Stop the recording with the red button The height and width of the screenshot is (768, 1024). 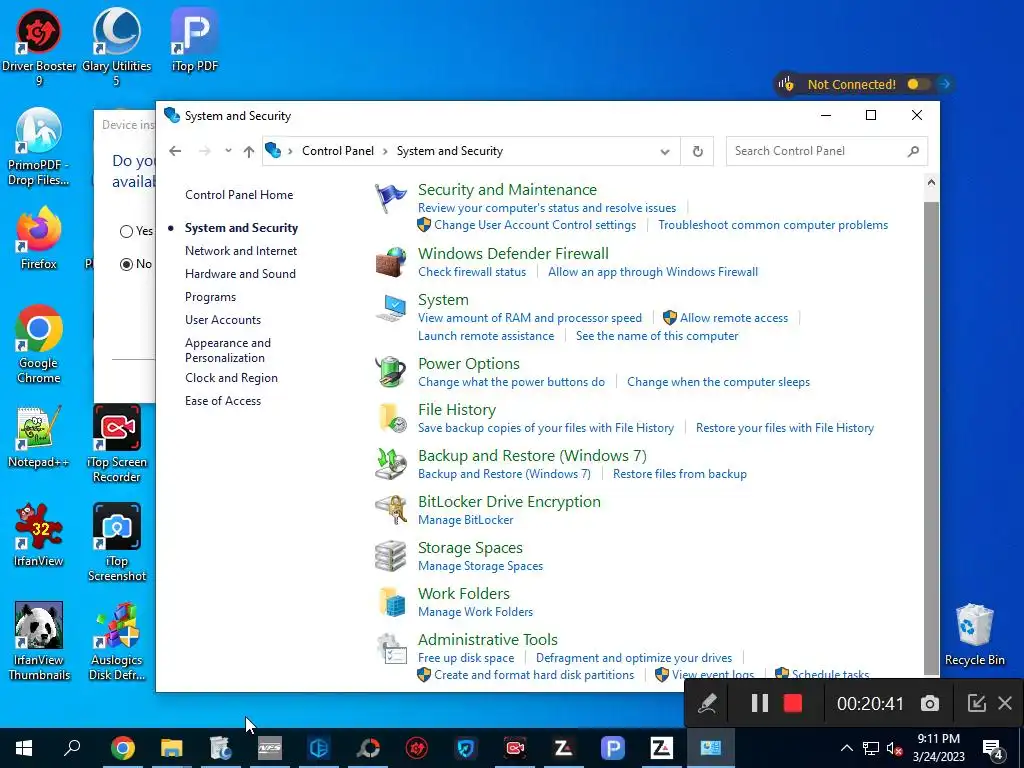click(x=793, y=703)
